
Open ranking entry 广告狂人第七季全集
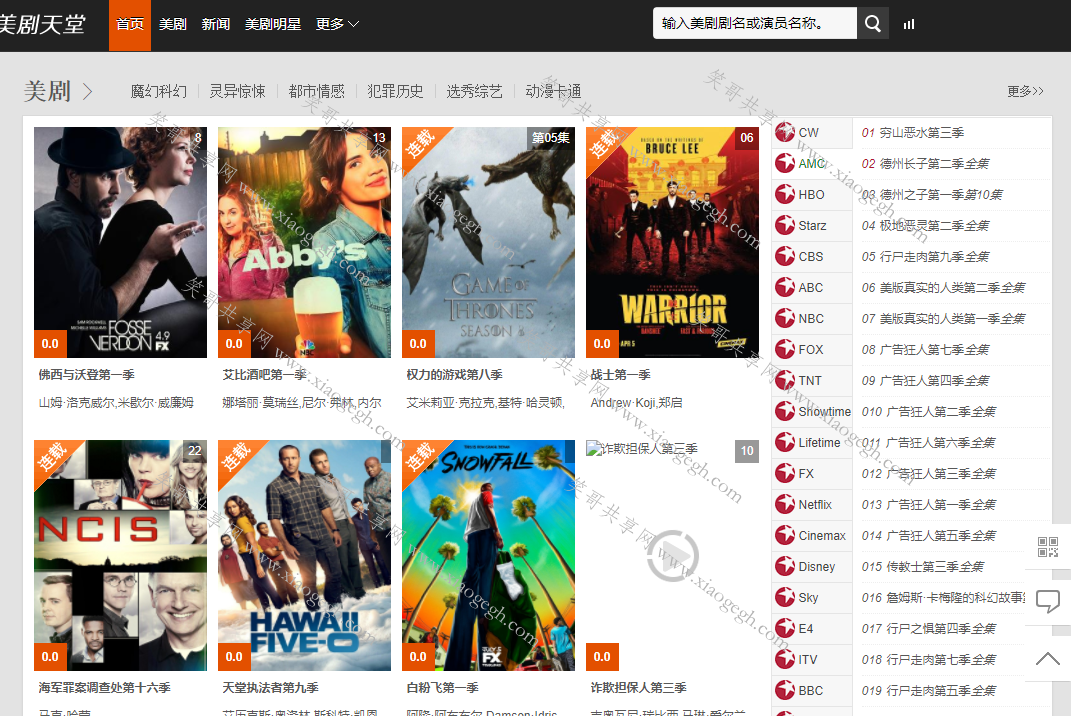(x=934, y=349)
